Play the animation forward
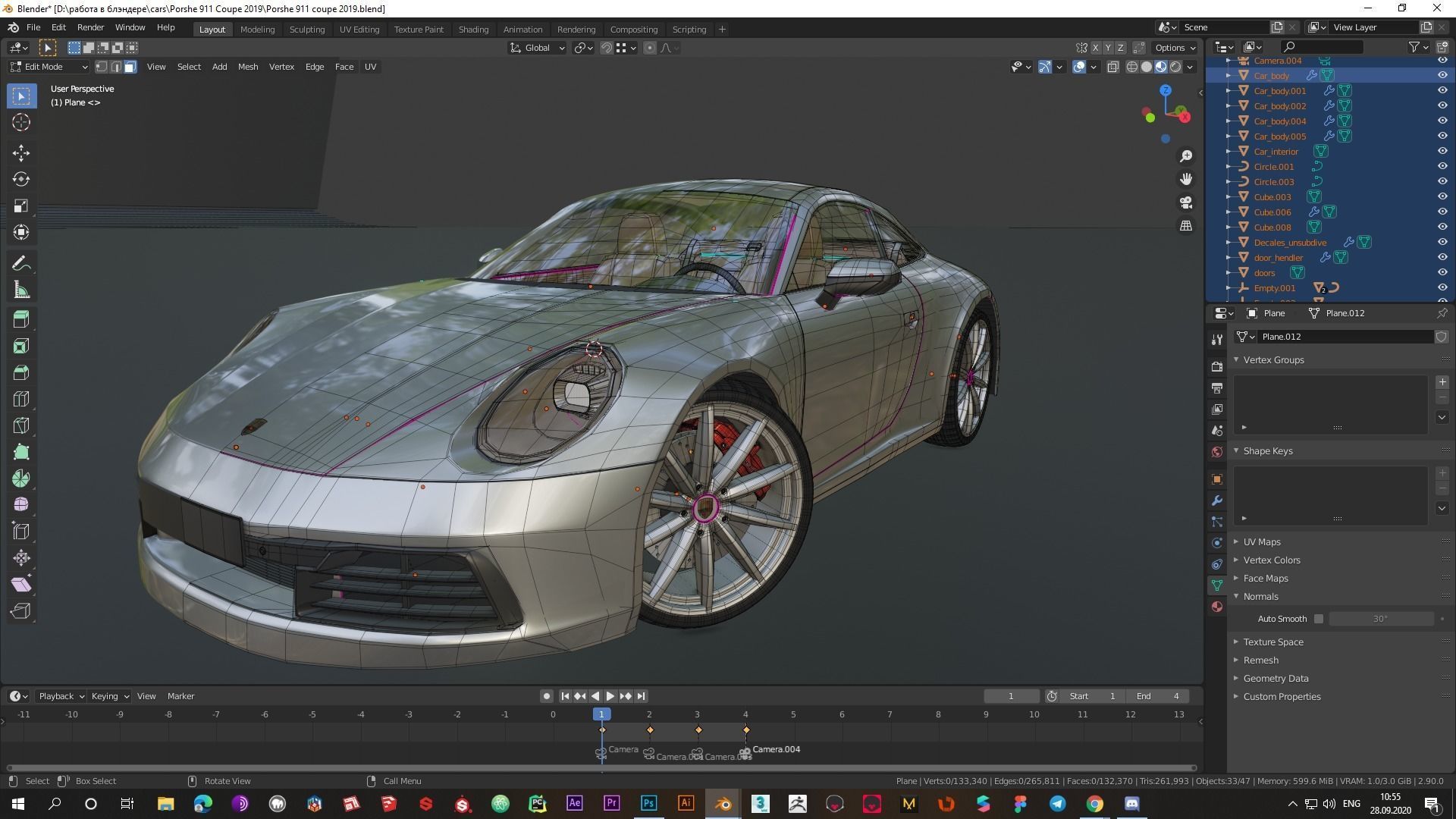 [610, 696]
